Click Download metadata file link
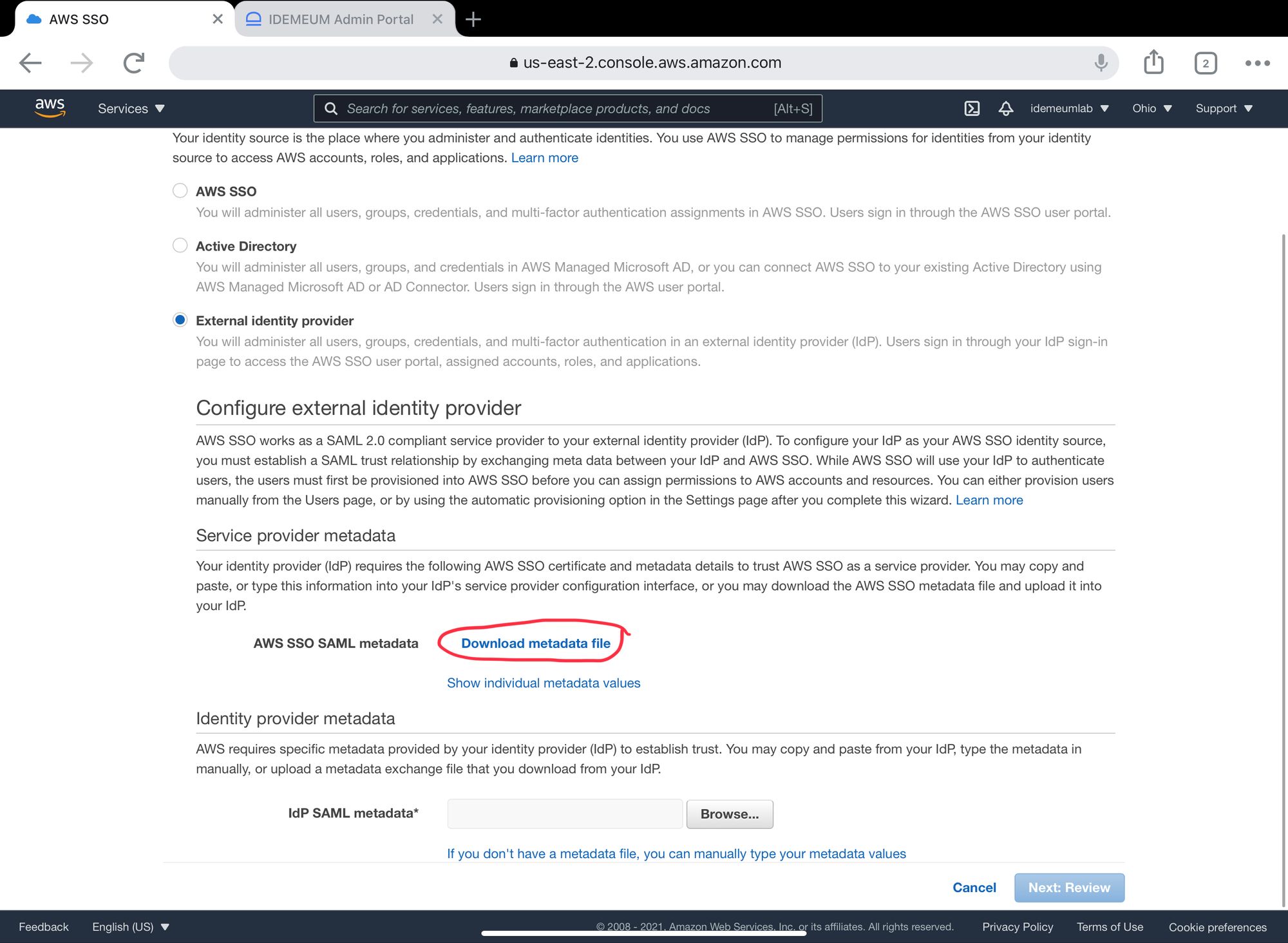Viewport: 1288px width, 943px height. click(536, 643)
